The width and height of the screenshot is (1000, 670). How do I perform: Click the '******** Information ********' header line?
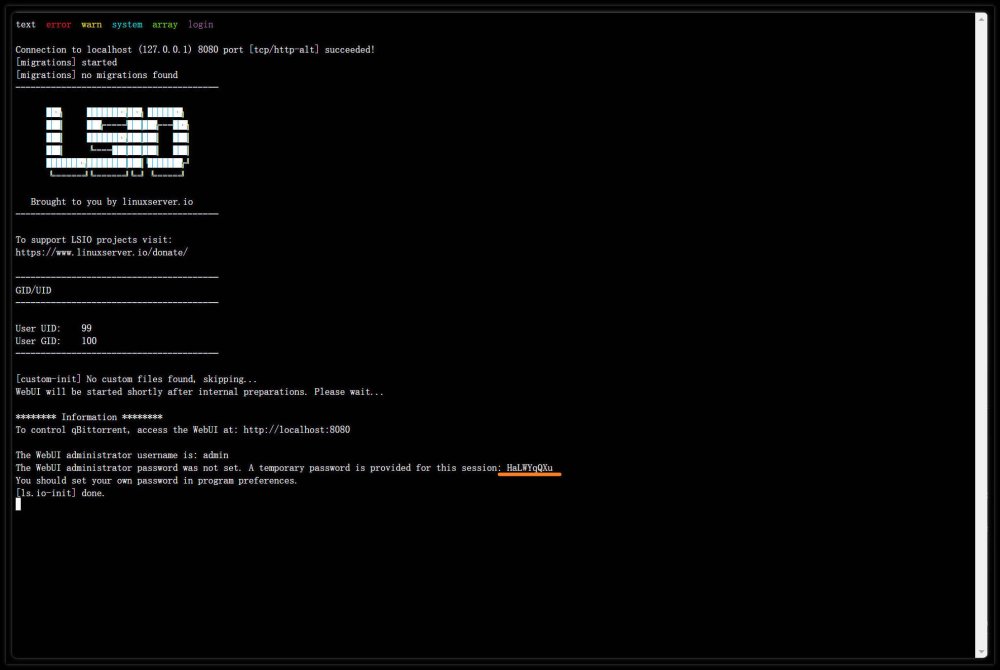(89, 417)
